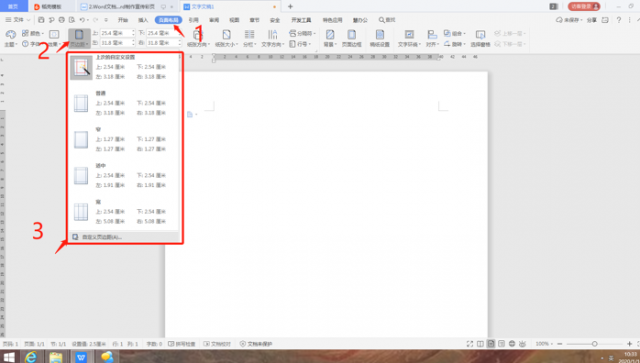Switch to web layout view in status bar
The width and height of the screenshot is (640, 363).
pyautogui.click(x=512, y=344)
